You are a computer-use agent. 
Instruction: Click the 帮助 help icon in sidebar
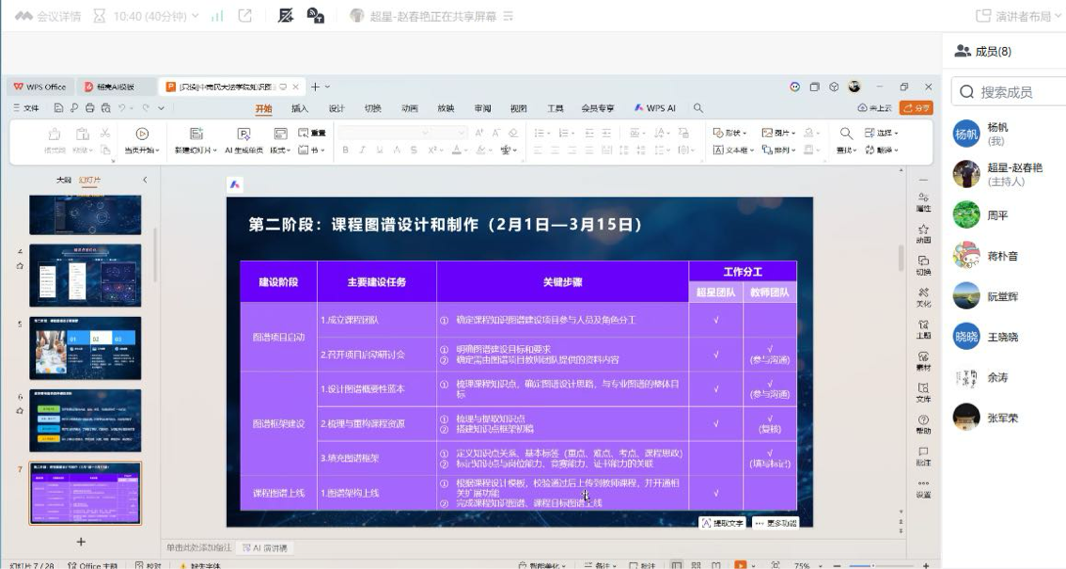pos(923,424)
